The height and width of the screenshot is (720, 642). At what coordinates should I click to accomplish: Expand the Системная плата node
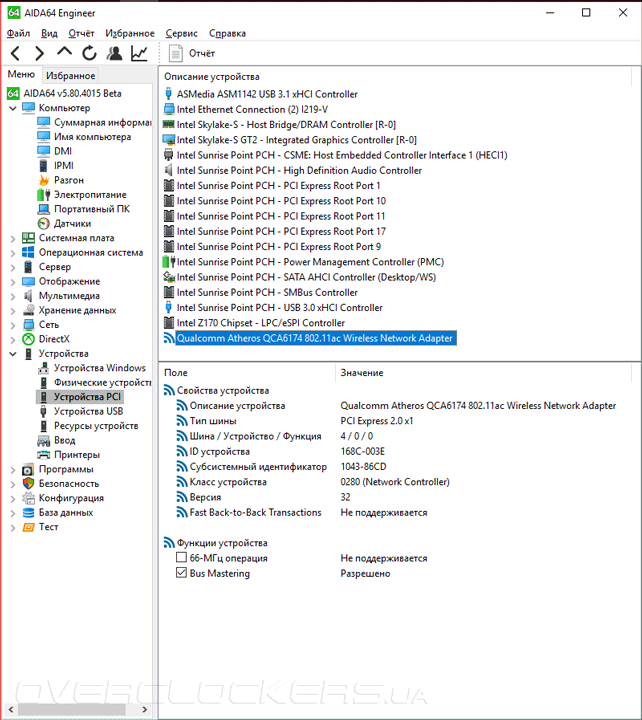click(x=13, y=238)
